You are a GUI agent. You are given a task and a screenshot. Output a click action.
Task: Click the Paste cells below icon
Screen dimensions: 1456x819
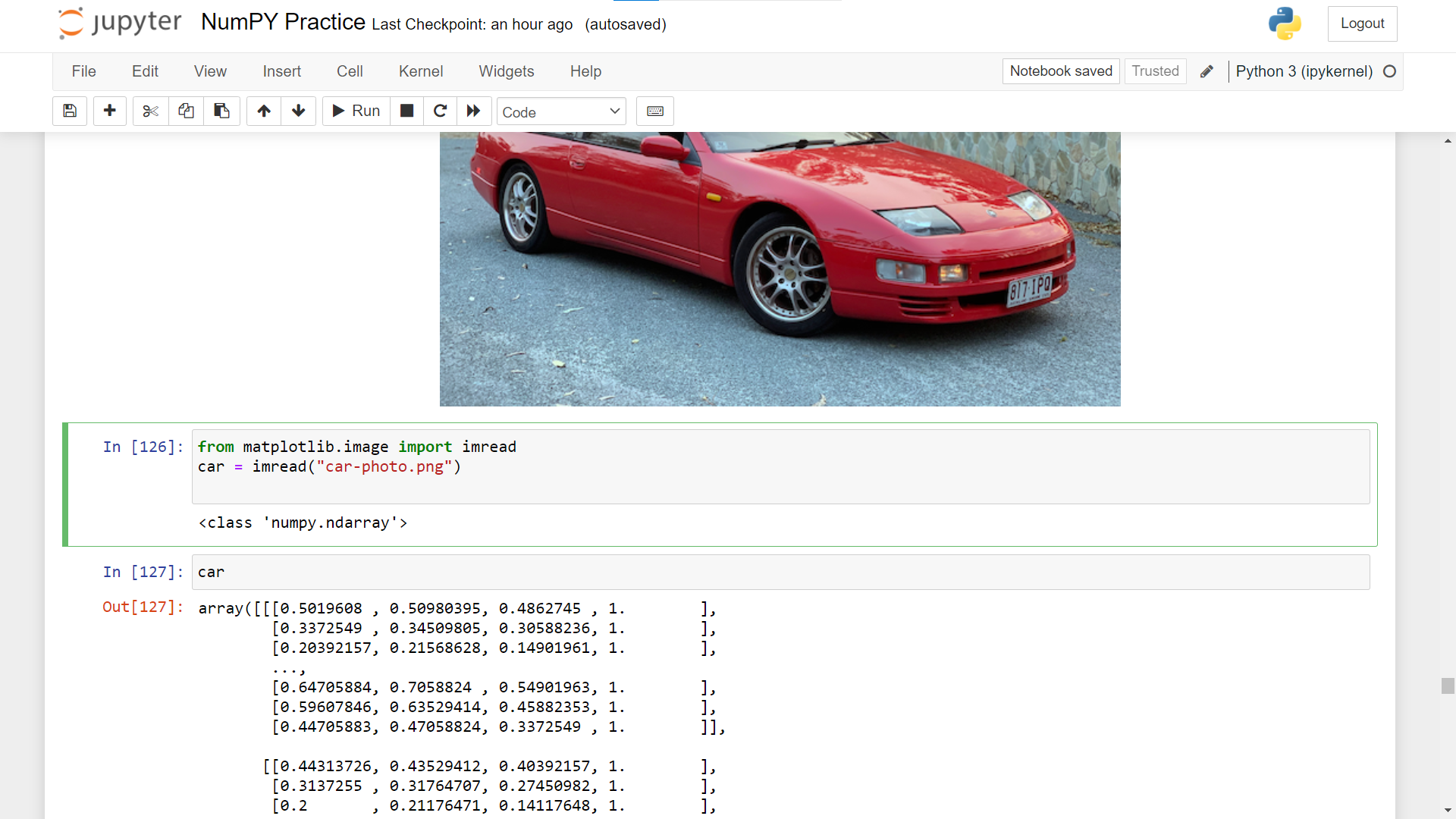[222, 111]
